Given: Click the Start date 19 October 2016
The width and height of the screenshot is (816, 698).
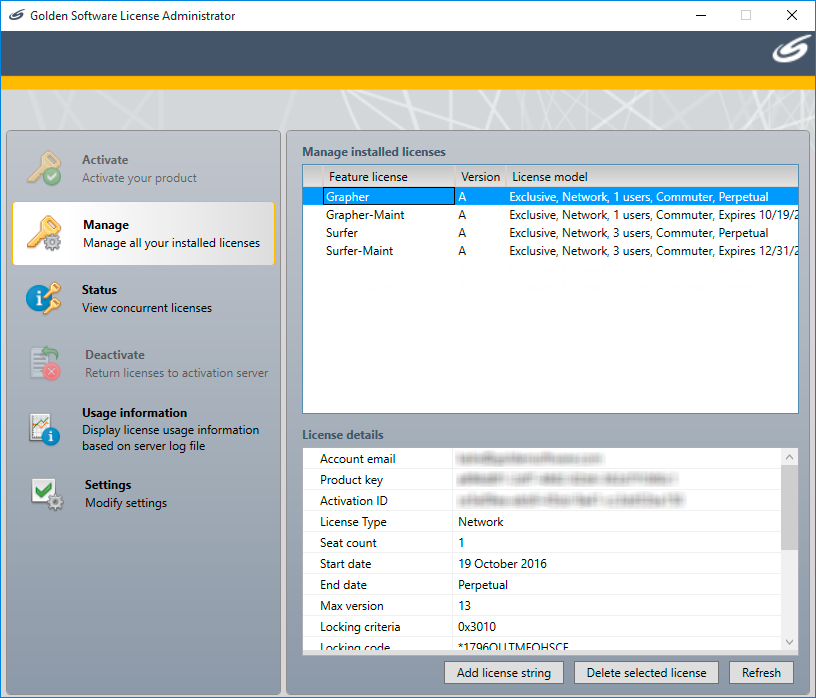Looking at the screenshot, I should click(x=502, y=564).
